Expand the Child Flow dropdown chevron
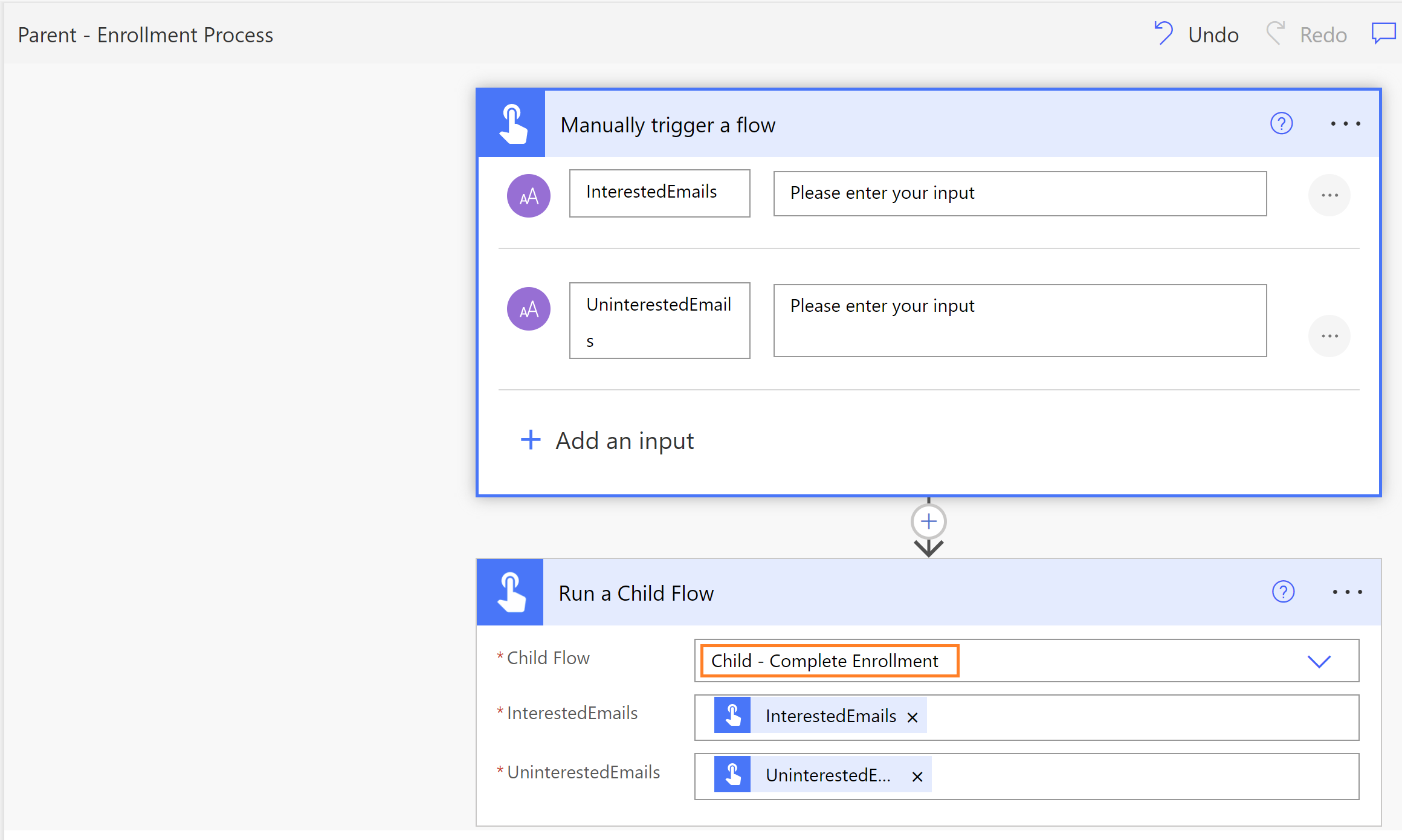This screenshot has width=1402, height=840. pyautogui.click(x=1319, y=661)
